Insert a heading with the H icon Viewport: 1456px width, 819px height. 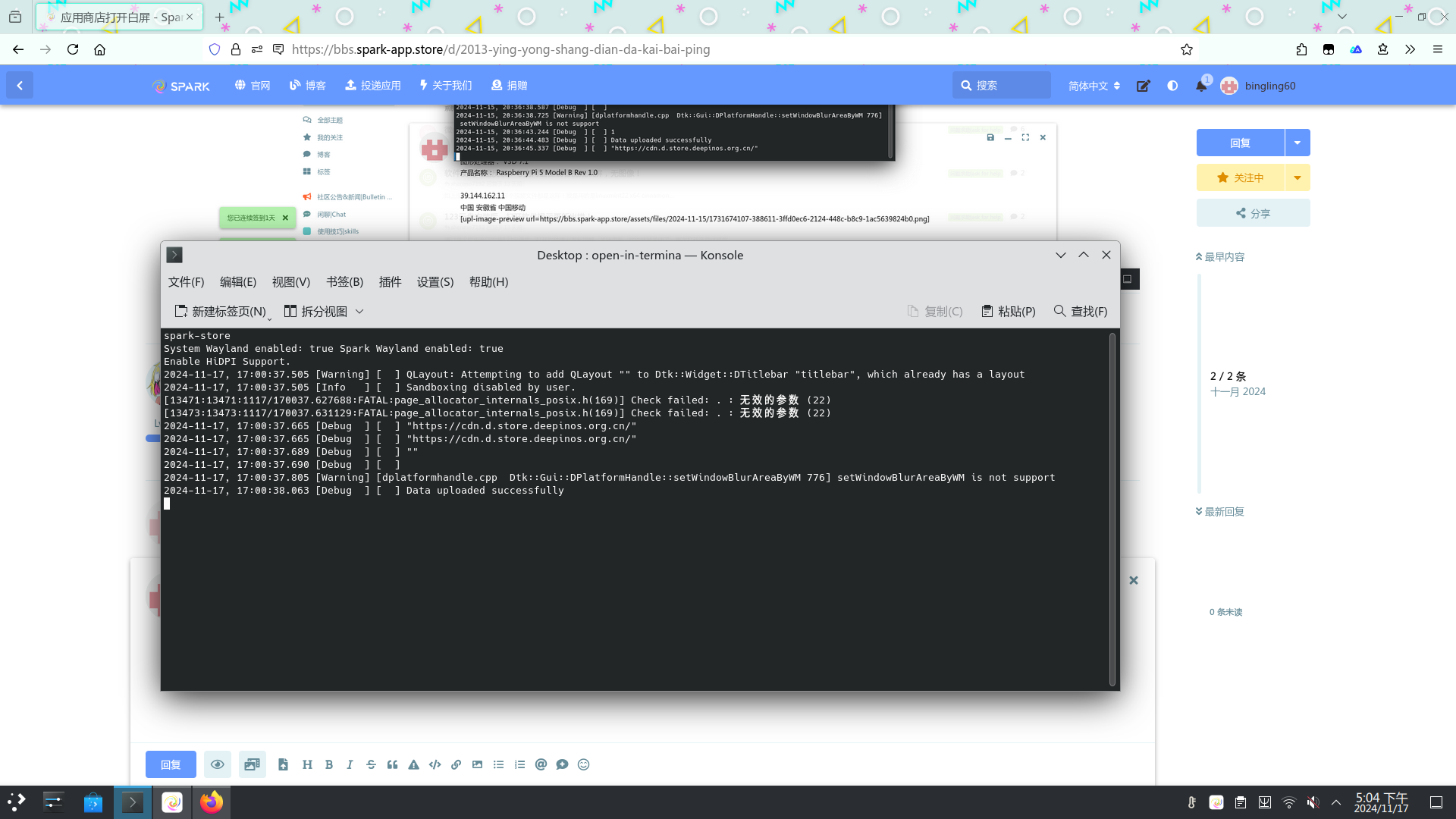(x=307, y=764)
